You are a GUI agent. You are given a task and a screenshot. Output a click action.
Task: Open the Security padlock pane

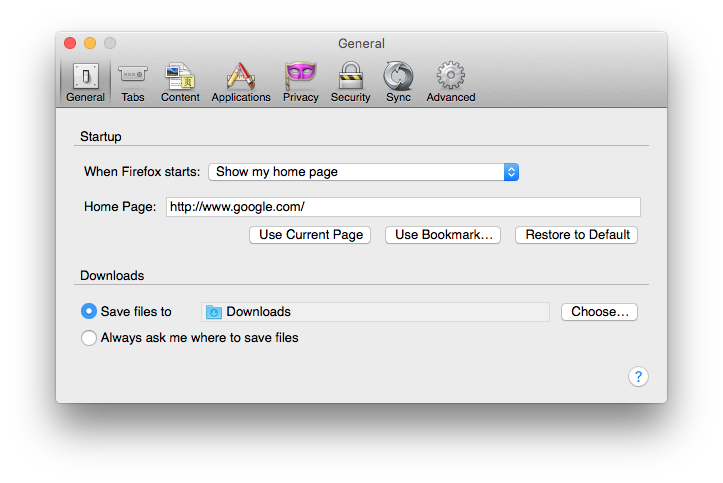pos(350,77)
